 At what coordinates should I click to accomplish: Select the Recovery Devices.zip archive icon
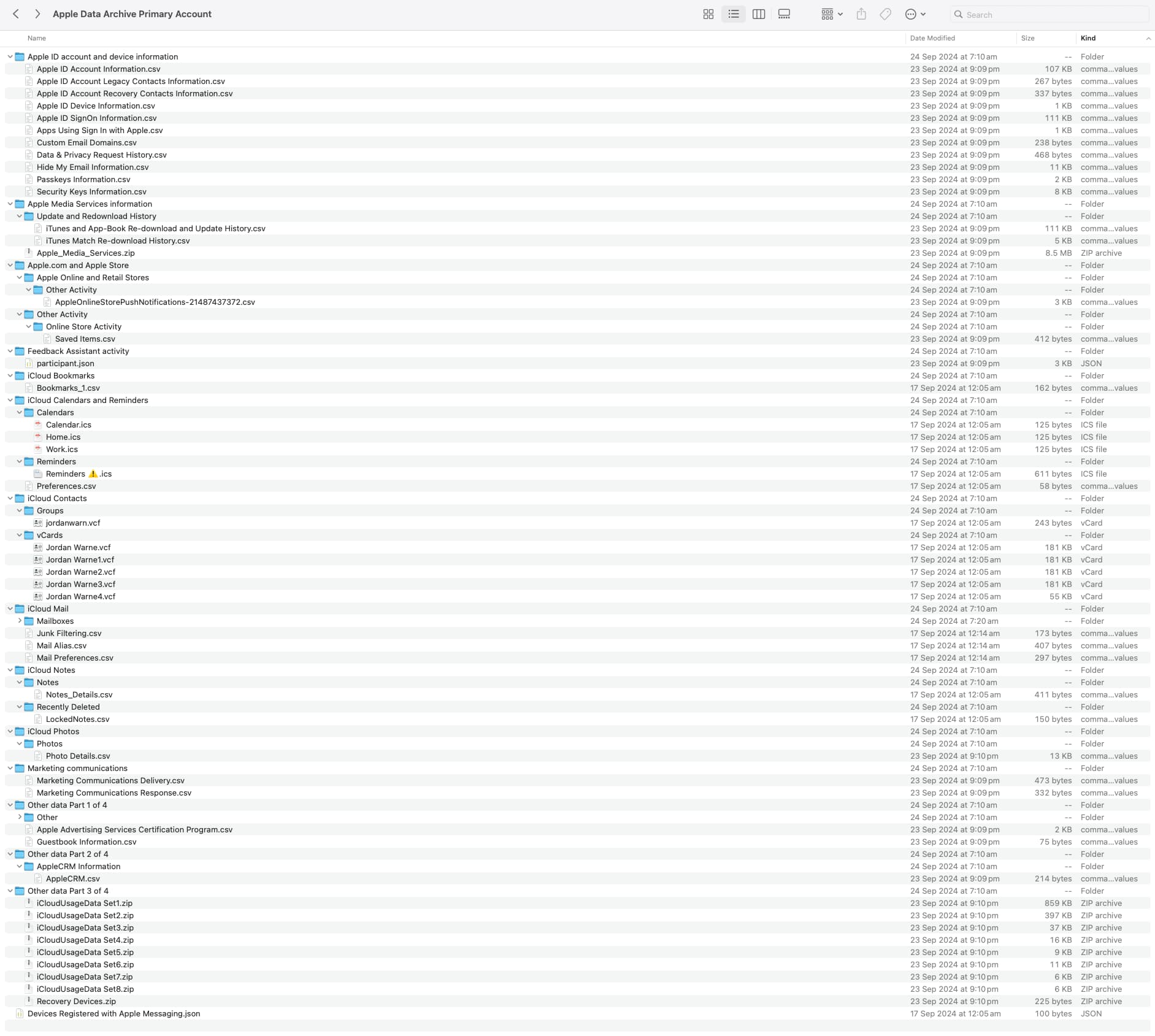tap(29, 1001)
